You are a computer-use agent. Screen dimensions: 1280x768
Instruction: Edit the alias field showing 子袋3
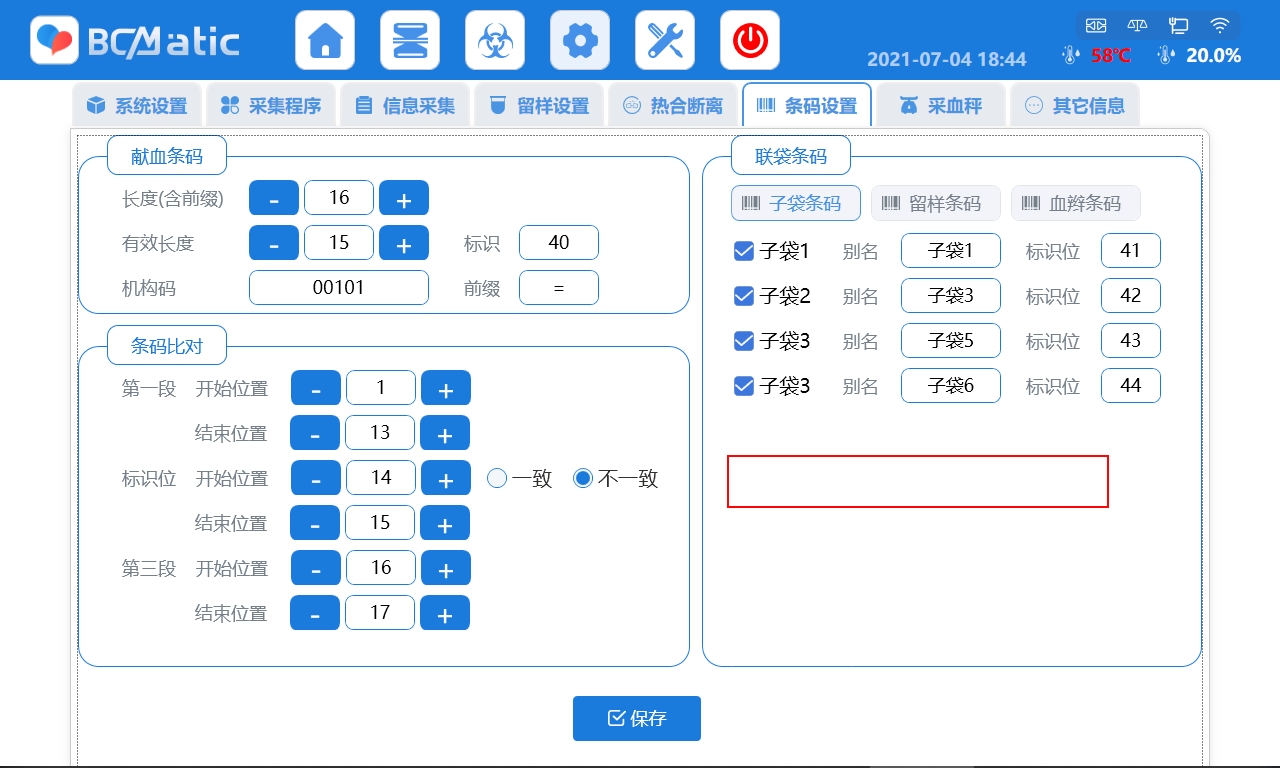pos(951,296)
